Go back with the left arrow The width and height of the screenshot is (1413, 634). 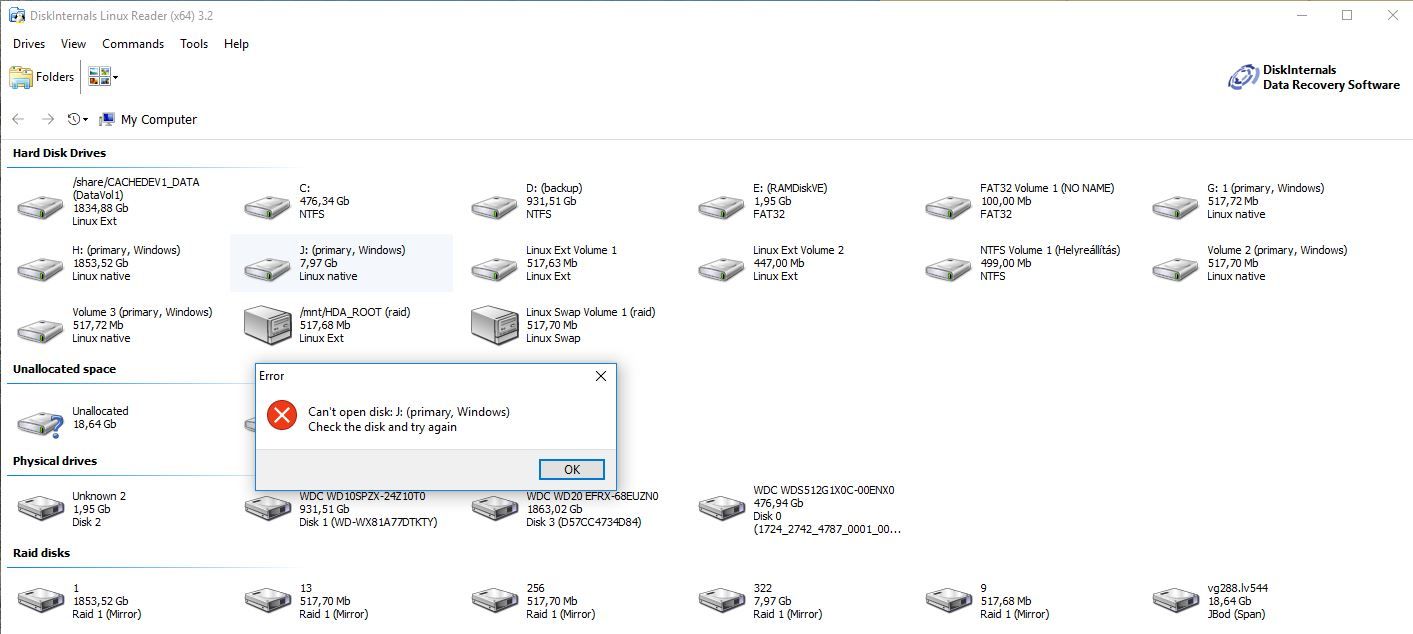pyautogui.click(x=18, y=119)
